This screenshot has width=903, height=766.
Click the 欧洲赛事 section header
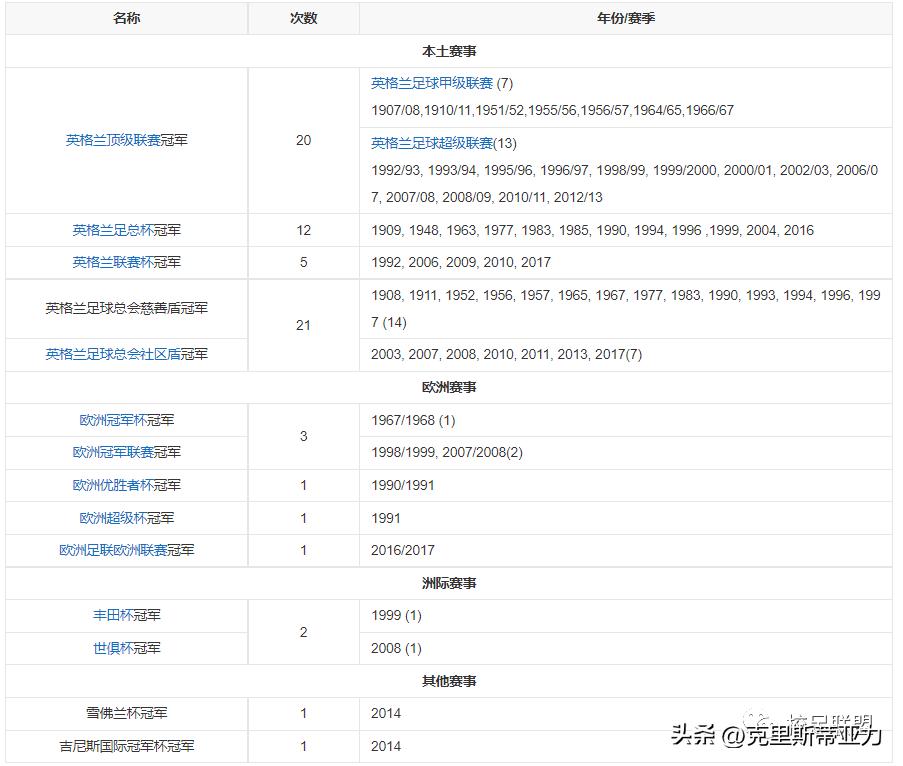pos(450,387)
